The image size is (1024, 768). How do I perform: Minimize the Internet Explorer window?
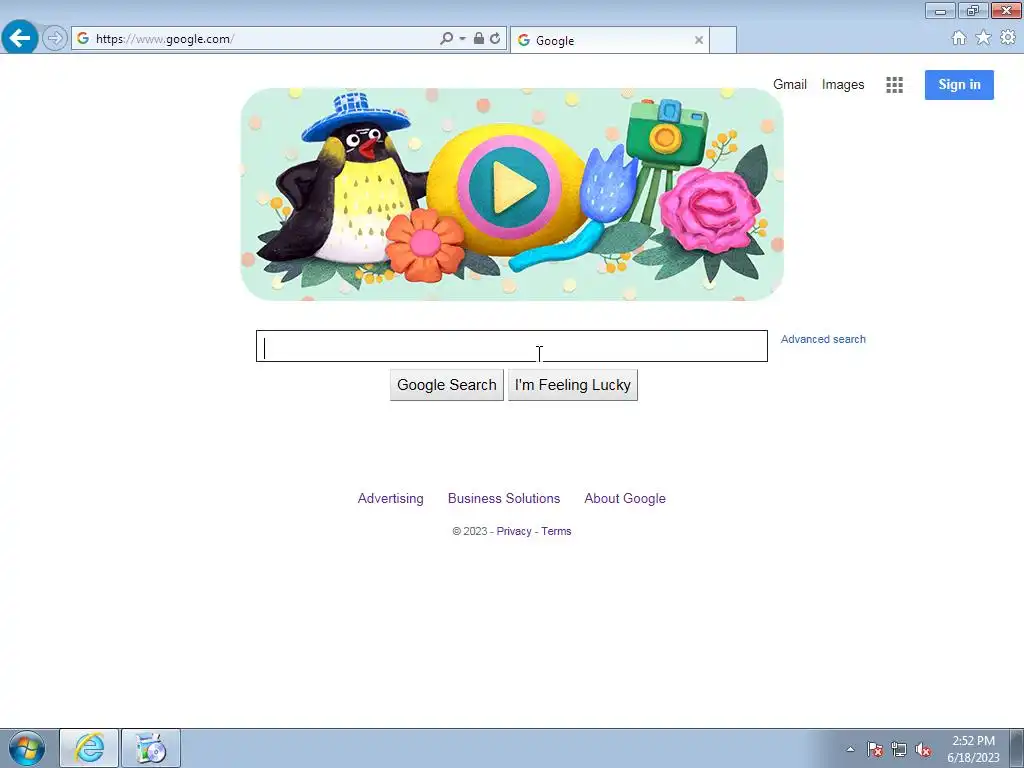click(x=940, y=10)
